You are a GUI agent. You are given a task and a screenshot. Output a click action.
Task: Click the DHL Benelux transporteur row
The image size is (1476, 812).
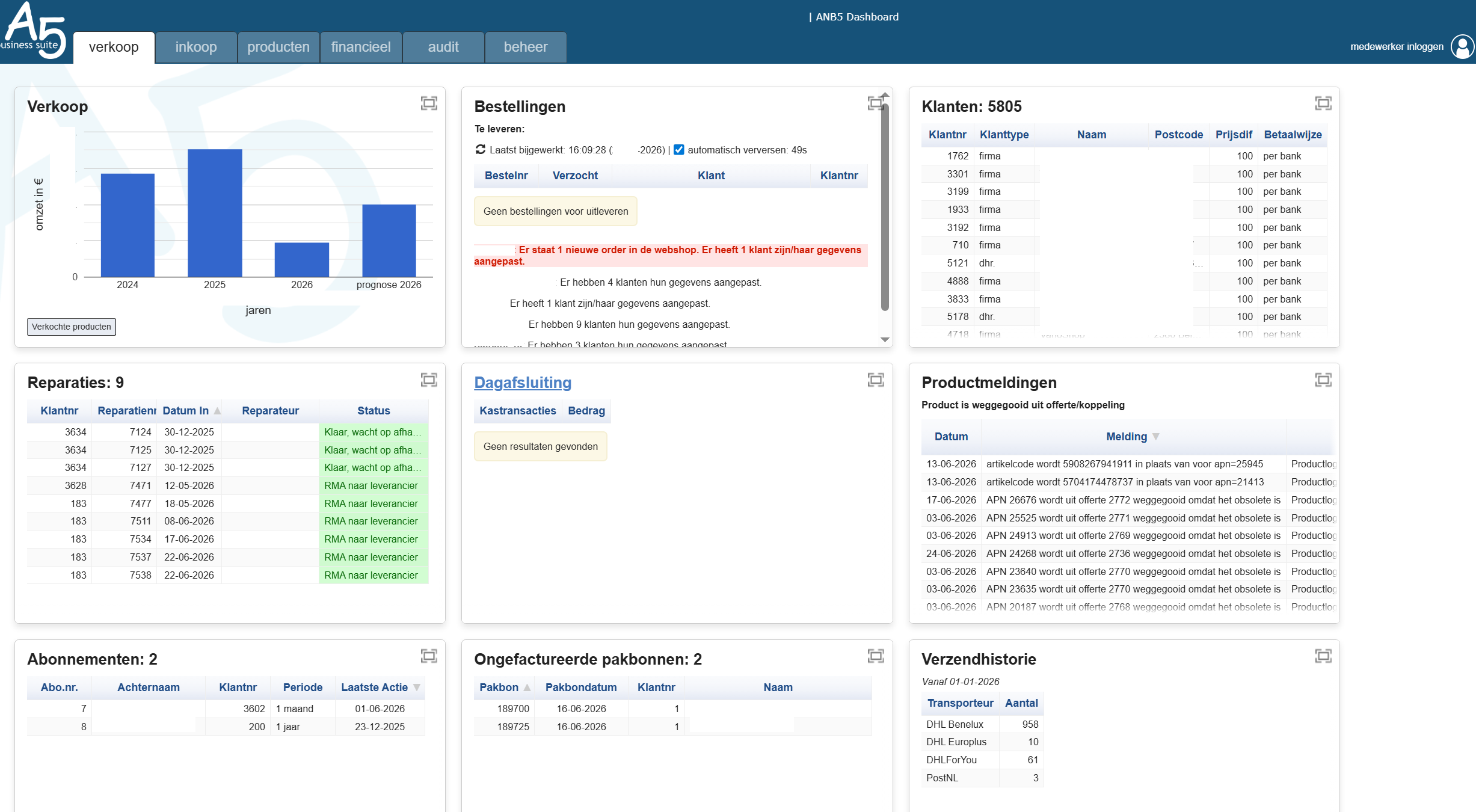[x=982, y=724]
